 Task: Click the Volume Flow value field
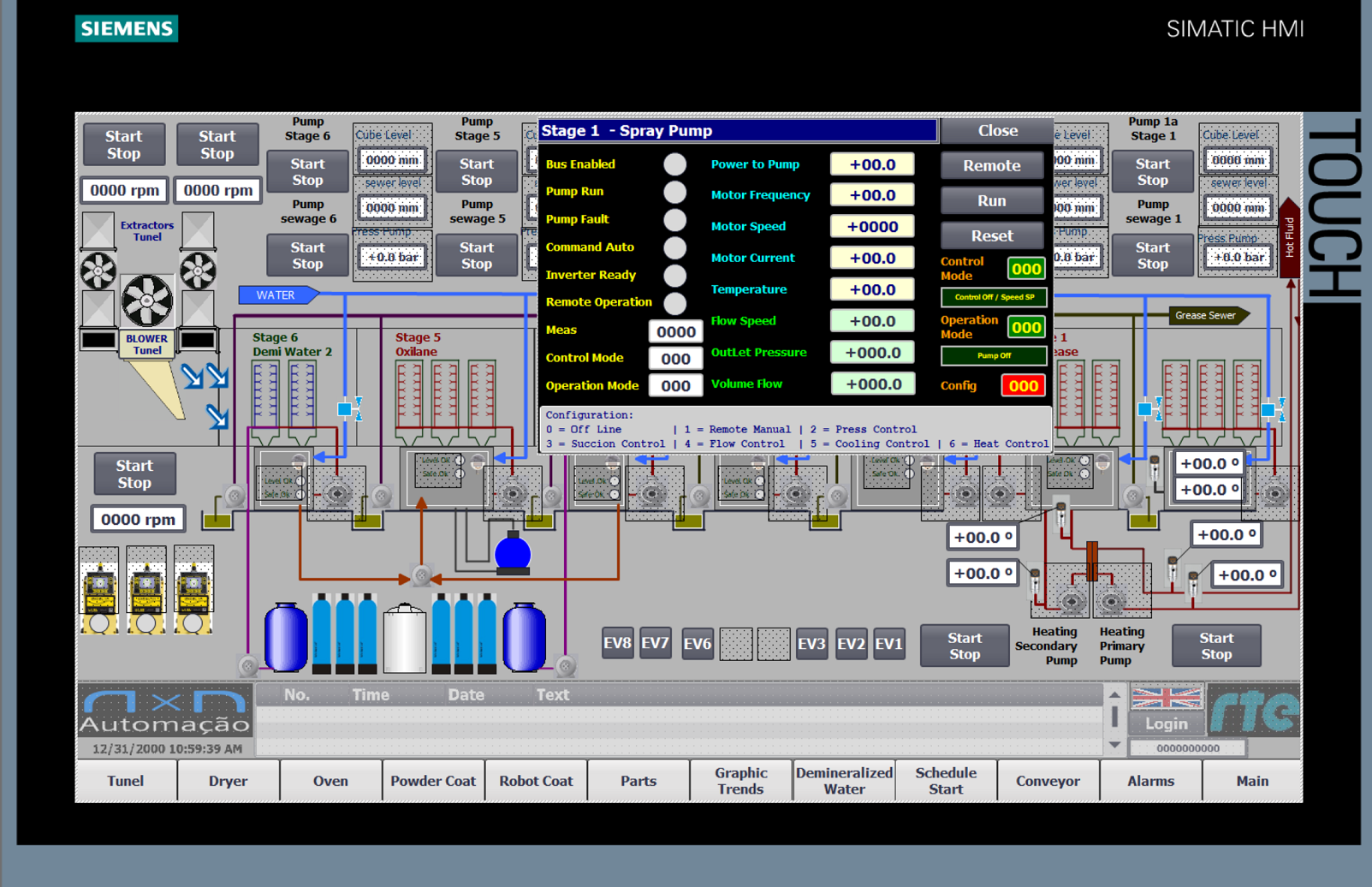coord(872,384)
